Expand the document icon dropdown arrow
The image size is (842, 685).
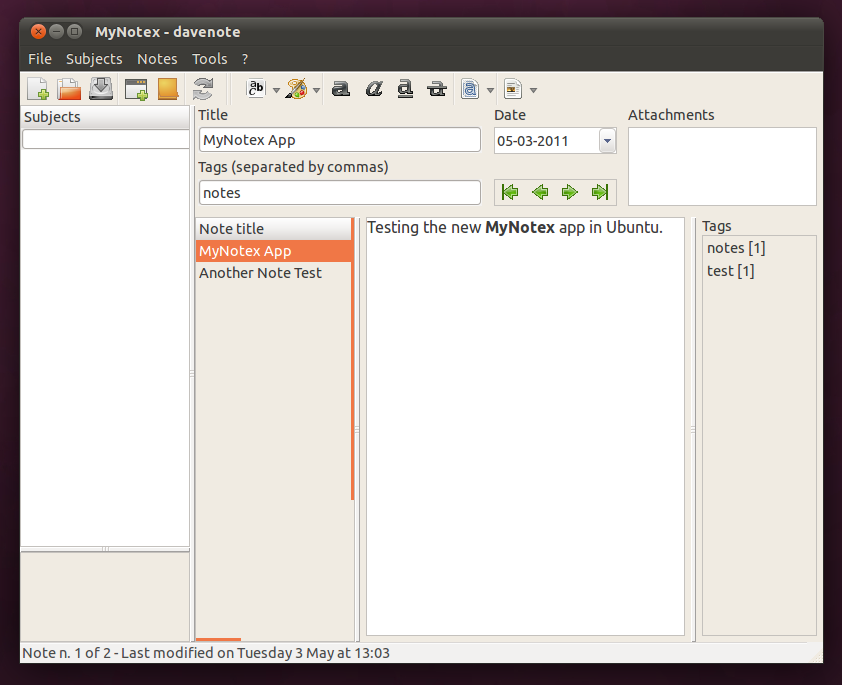coord(533,90)
